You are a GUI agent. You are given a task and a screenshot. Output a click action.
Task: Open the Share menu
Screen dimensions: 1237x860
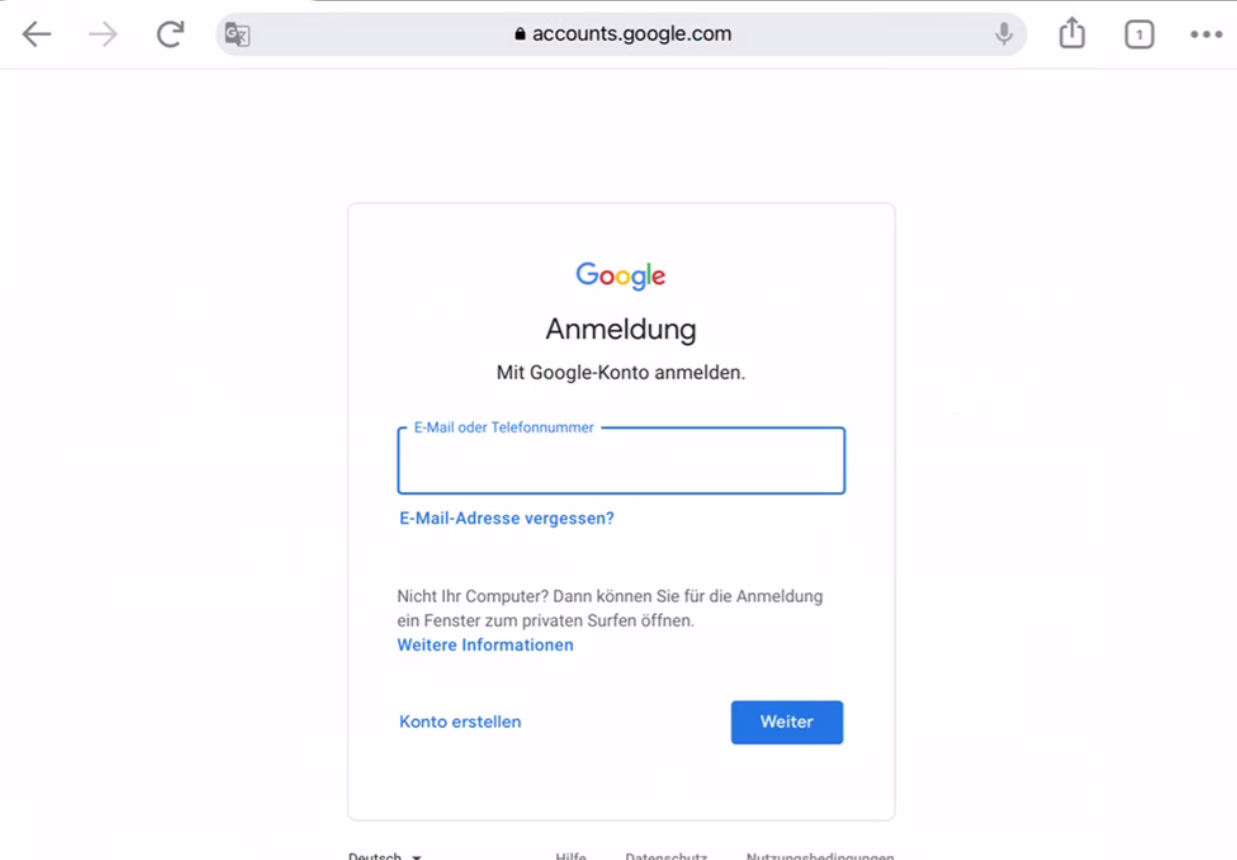pos(1071,33)
